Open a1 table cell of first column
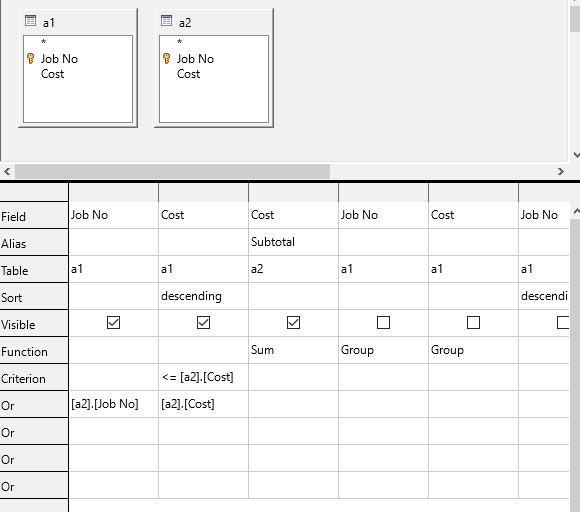Screen dimensions: 580x512 click(x=113, y=269)
